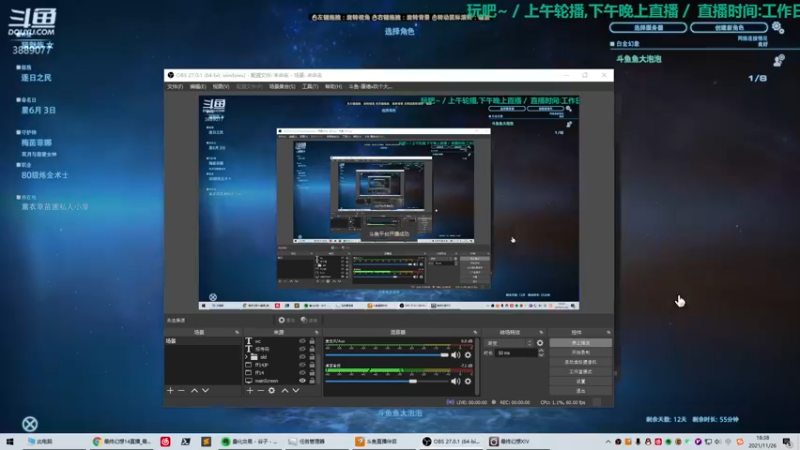Pop out the 转场特效 dock panel
Viewport: 800px width, 450px height.
[541, 332]
